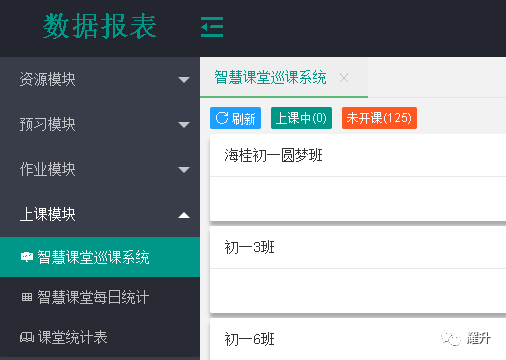
Task: Open 课堂统计表 in the sidebar
Action: pyautogui.click(x=100, y=337)
